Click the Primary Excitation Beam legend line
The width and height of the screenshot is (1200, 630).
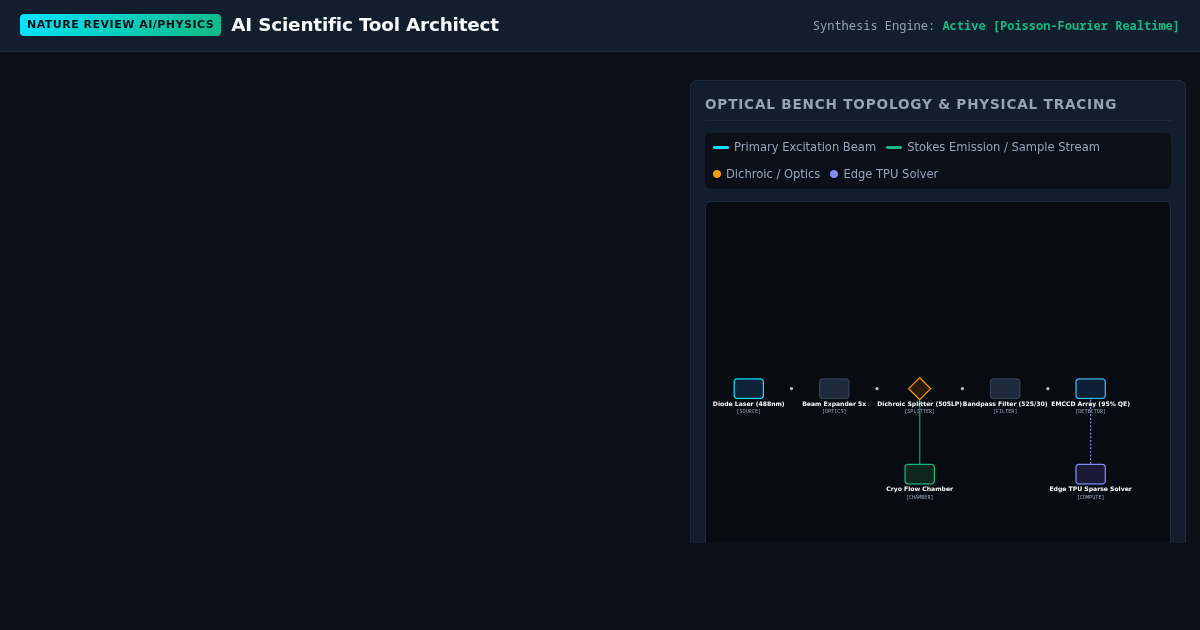coord(721,147)
